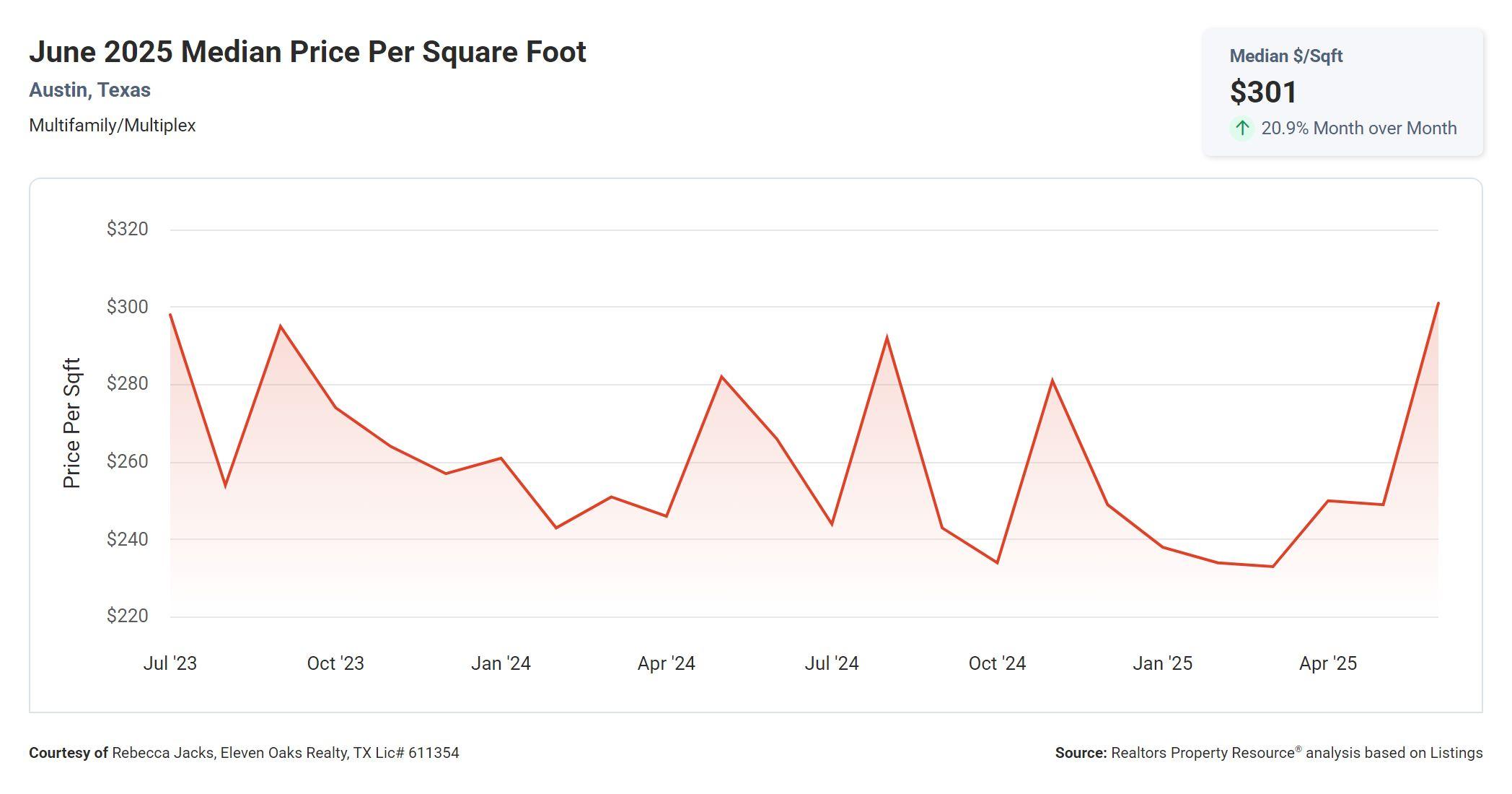Click the Apr '24 x-axis label
Image resolution: width=1512 pixels, height=794 pixels.
point(666,663)
